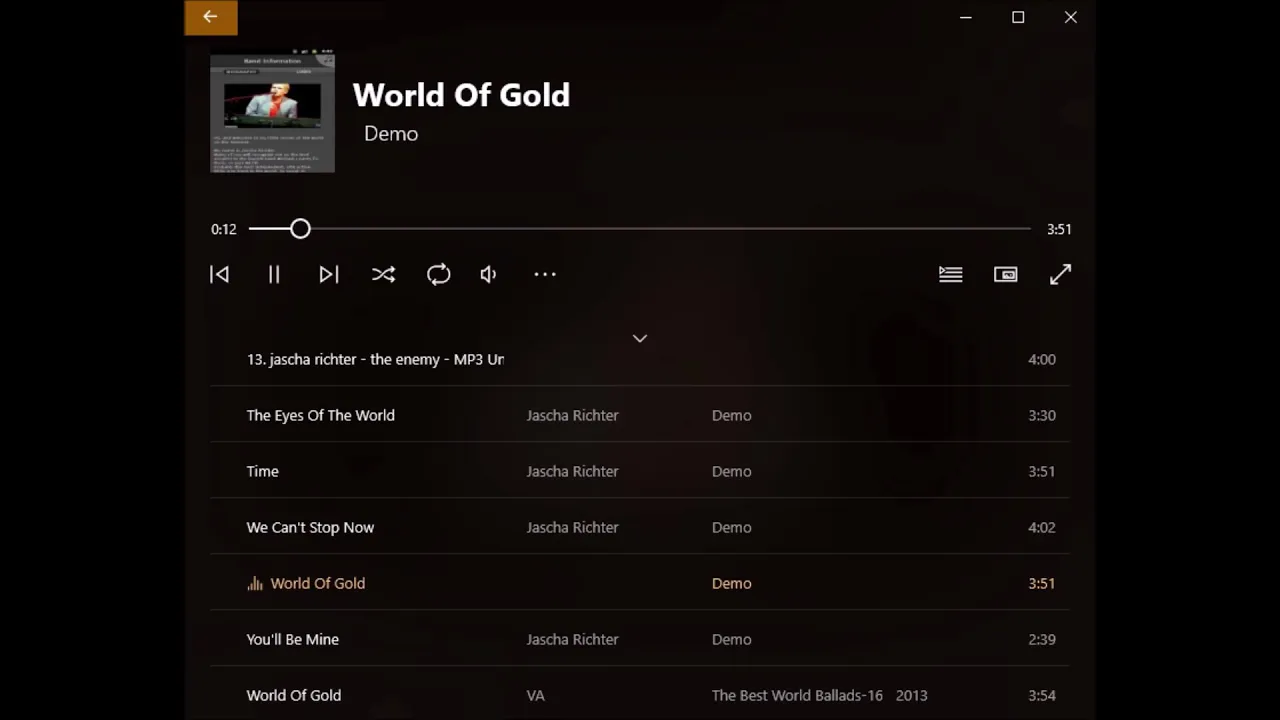Toggle the now playing list view

951,274
